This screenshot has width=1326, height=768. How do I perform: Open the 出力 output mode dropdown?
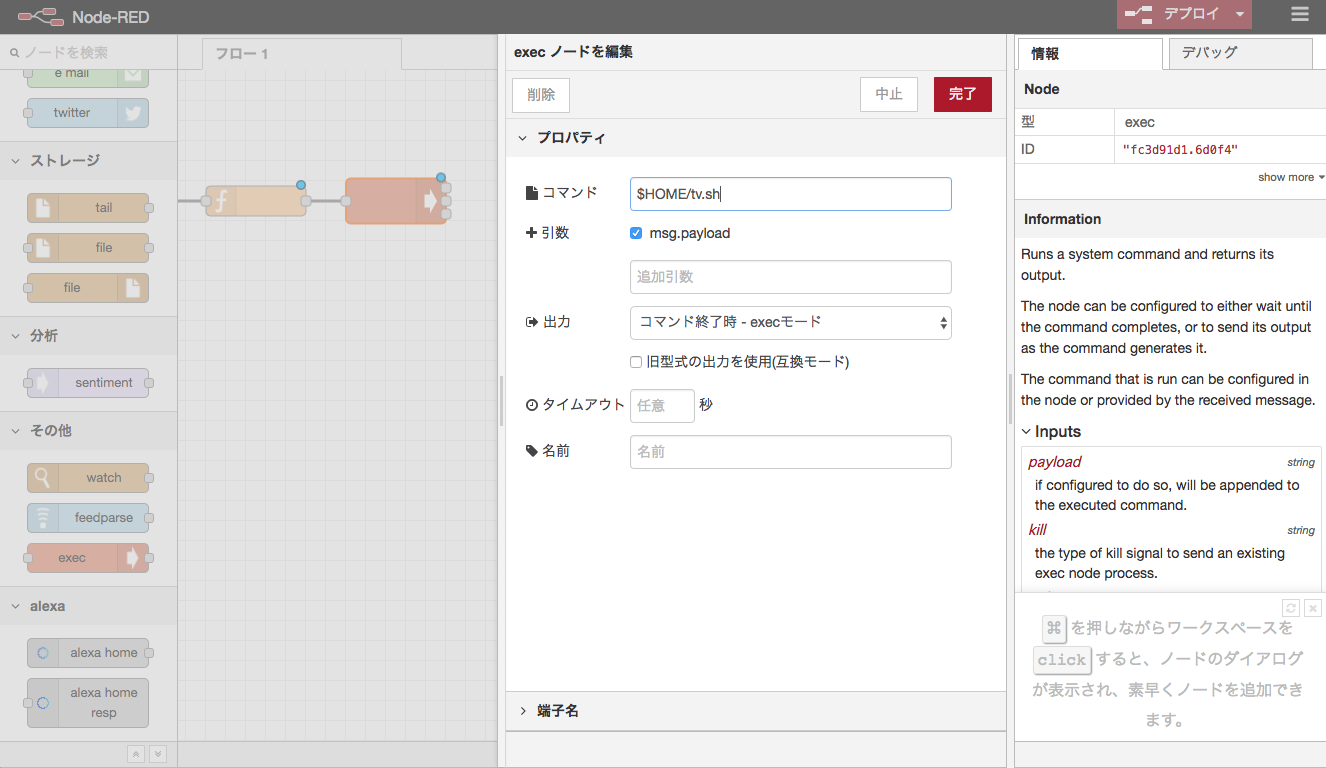(790, 322)
